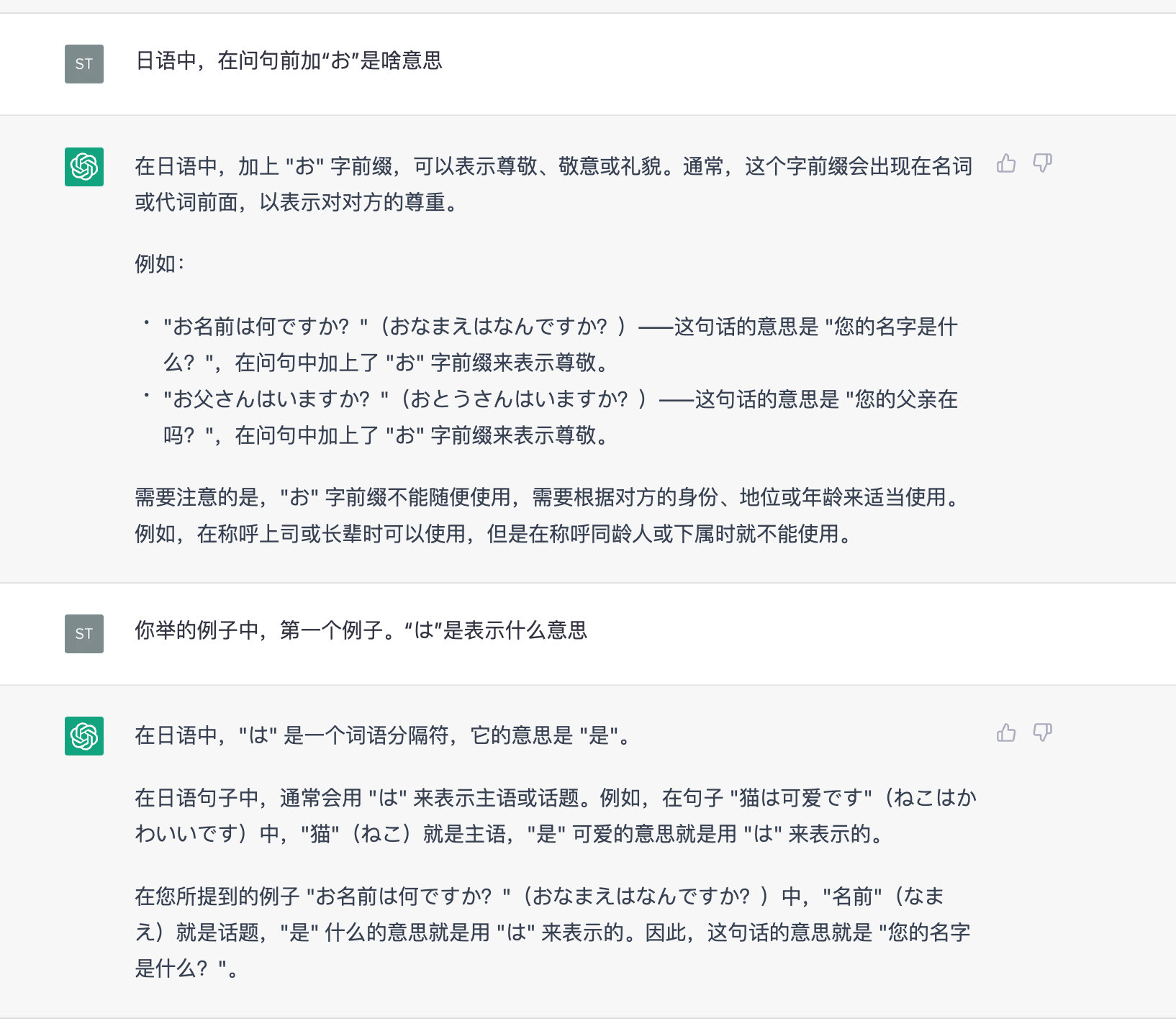1176x1026 pixels.
Task: Click the opening paragraph about the お prefix
Action: tap(553, 184)
